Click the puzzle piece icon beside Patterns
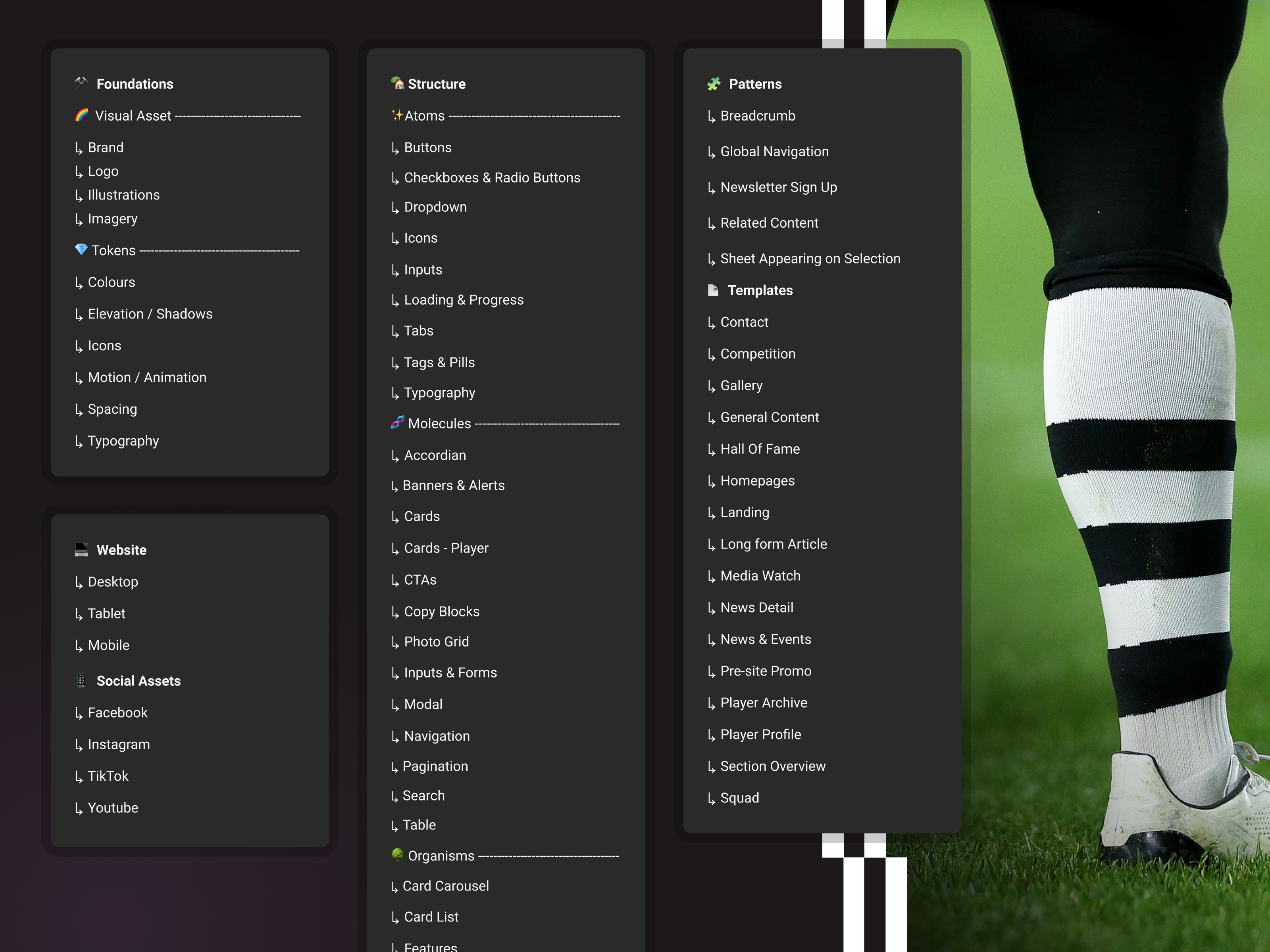This screenshot has width=1270, height=952. pos(714,84)
